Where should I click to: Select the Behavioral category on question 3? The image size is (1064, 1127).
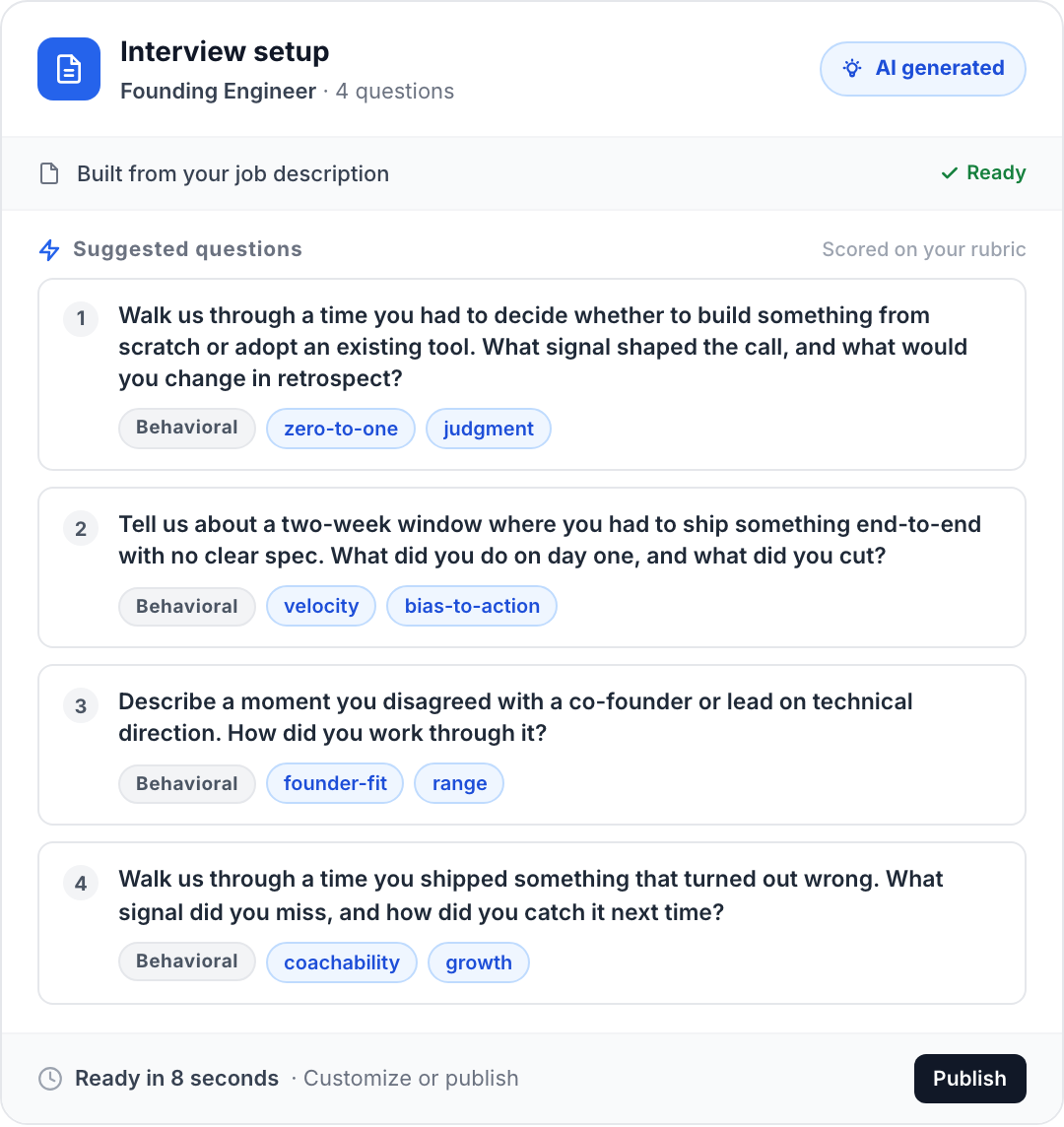point(186,783)
